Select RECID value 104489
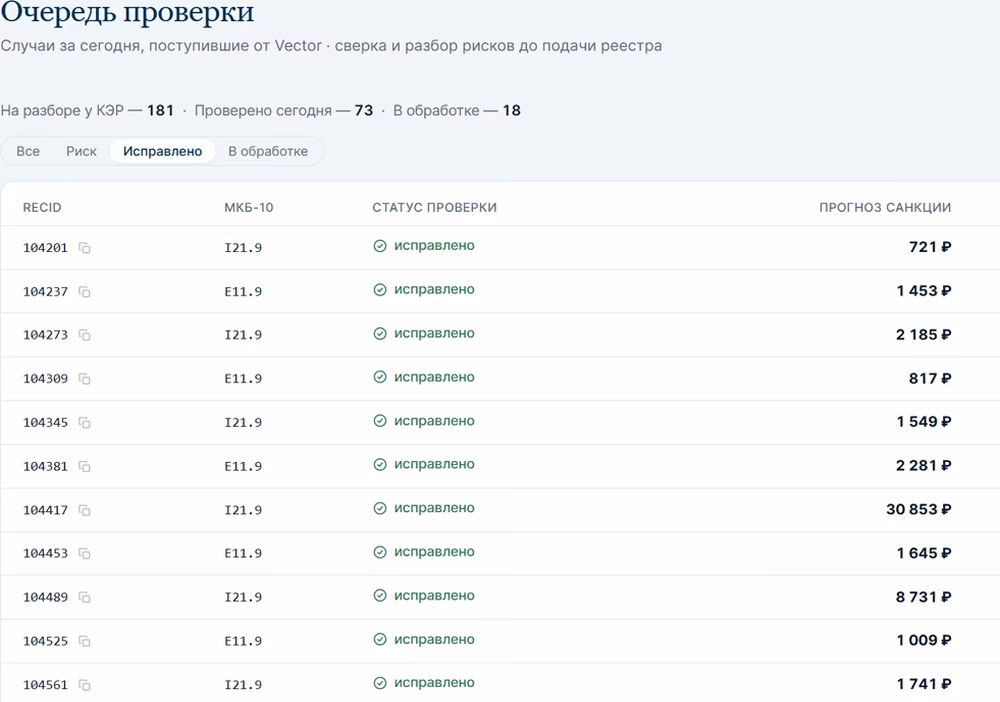Screen dimensions: 1000x702 tap(45, 597)
